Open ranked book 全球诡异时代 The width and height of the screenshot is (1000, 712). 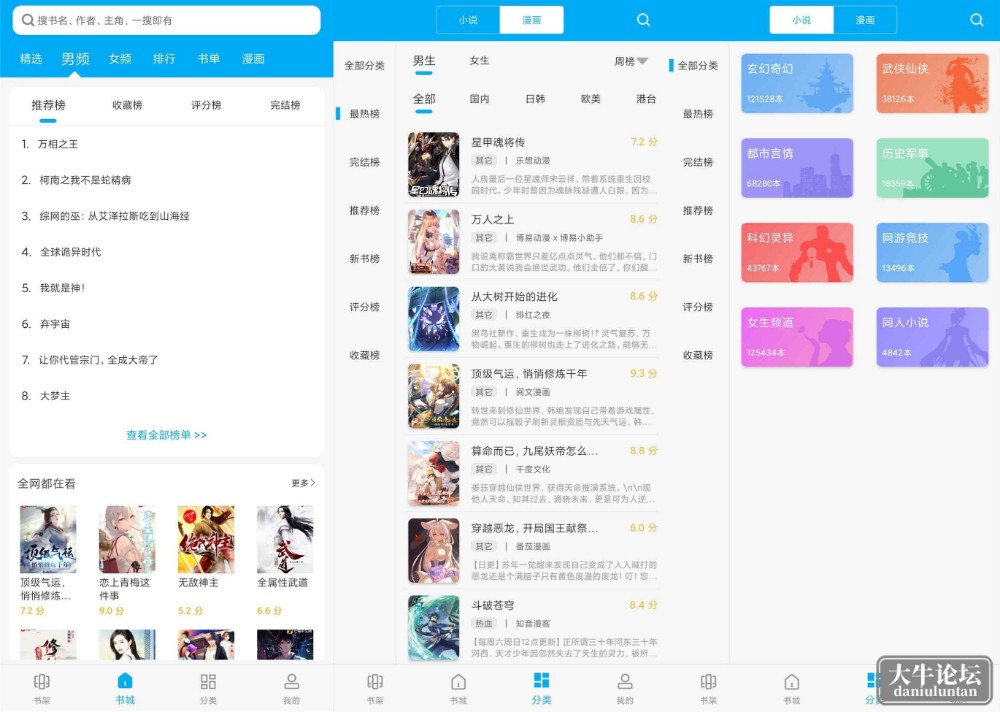[70, 252]
